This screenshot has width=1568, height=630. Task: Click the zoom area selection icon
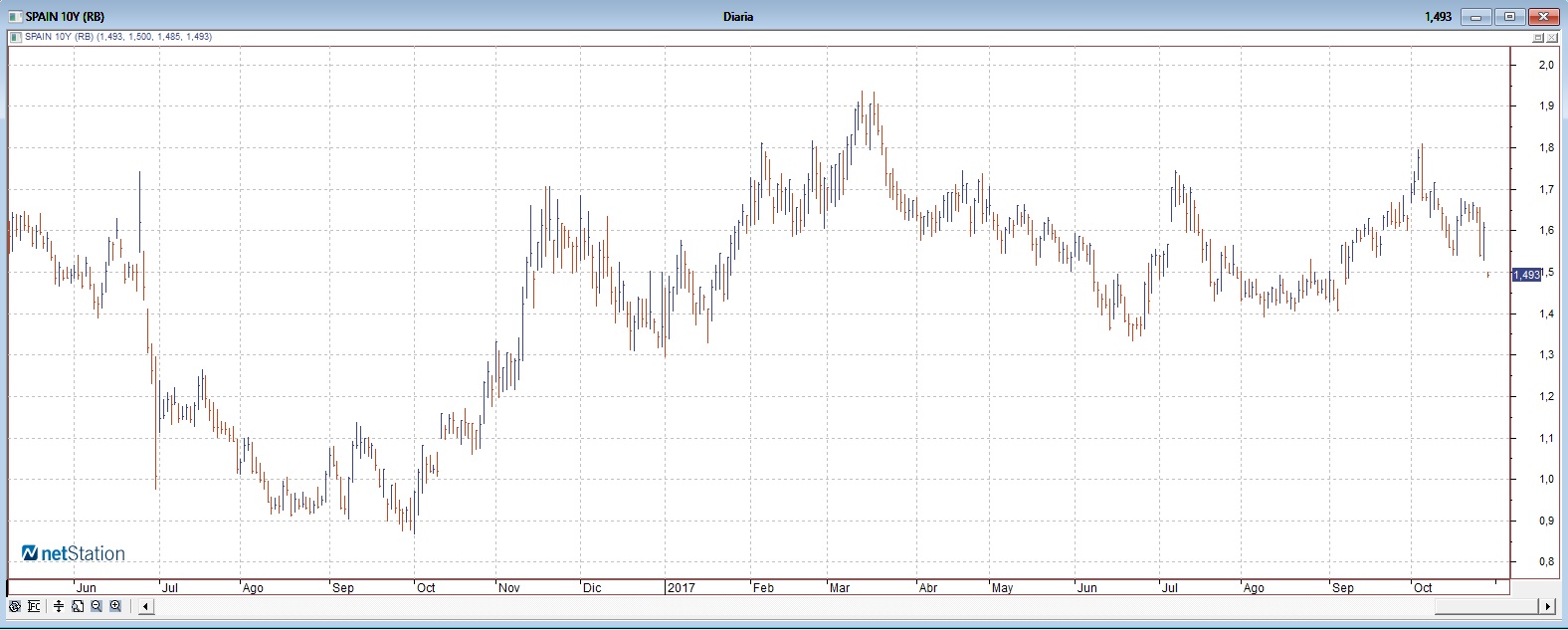click(x=78, y=606)
